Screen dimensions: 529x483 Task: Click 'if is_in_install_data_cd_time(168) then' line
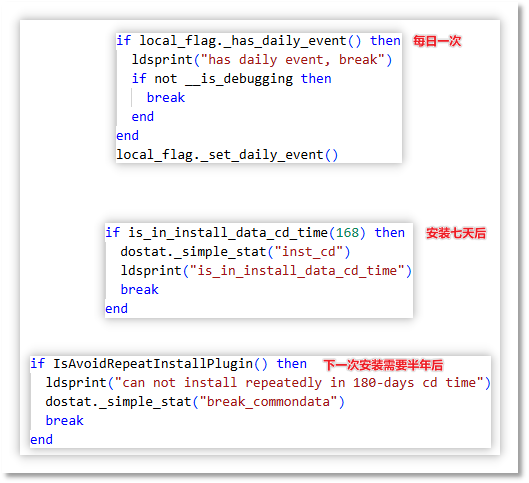coord(255,233)
